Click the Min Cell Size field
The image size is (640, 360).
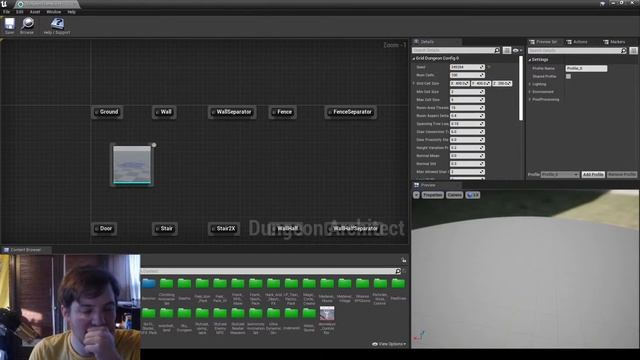467,91
